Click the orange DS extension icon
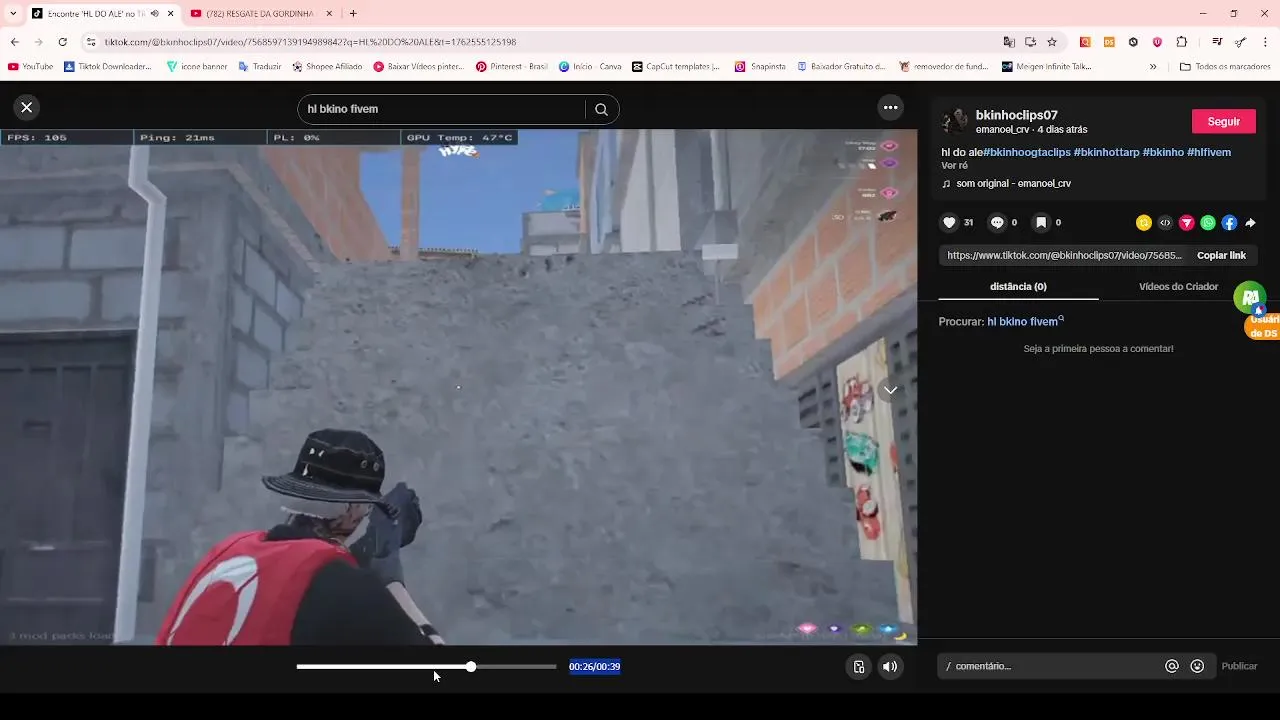This screenshot has width=1280, height=720. [x=1109, y=42]
